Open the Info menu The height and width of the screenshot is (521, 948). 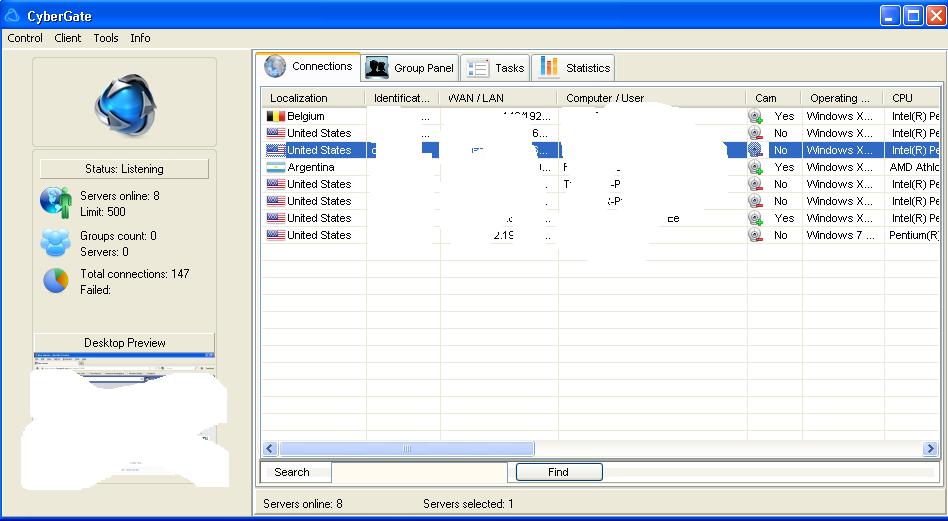pyautogui.click(x=140, y=38)
